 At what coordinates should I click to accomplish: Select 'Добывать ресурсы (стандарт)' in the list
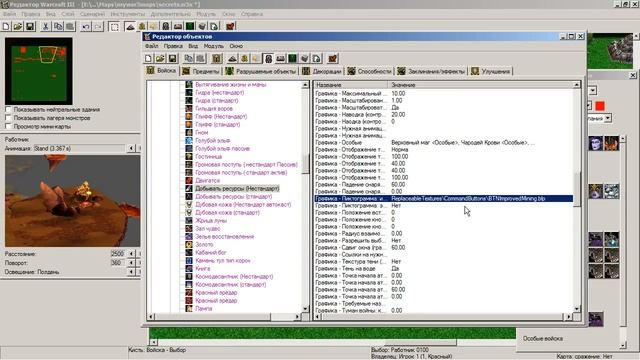click(233, 196)
